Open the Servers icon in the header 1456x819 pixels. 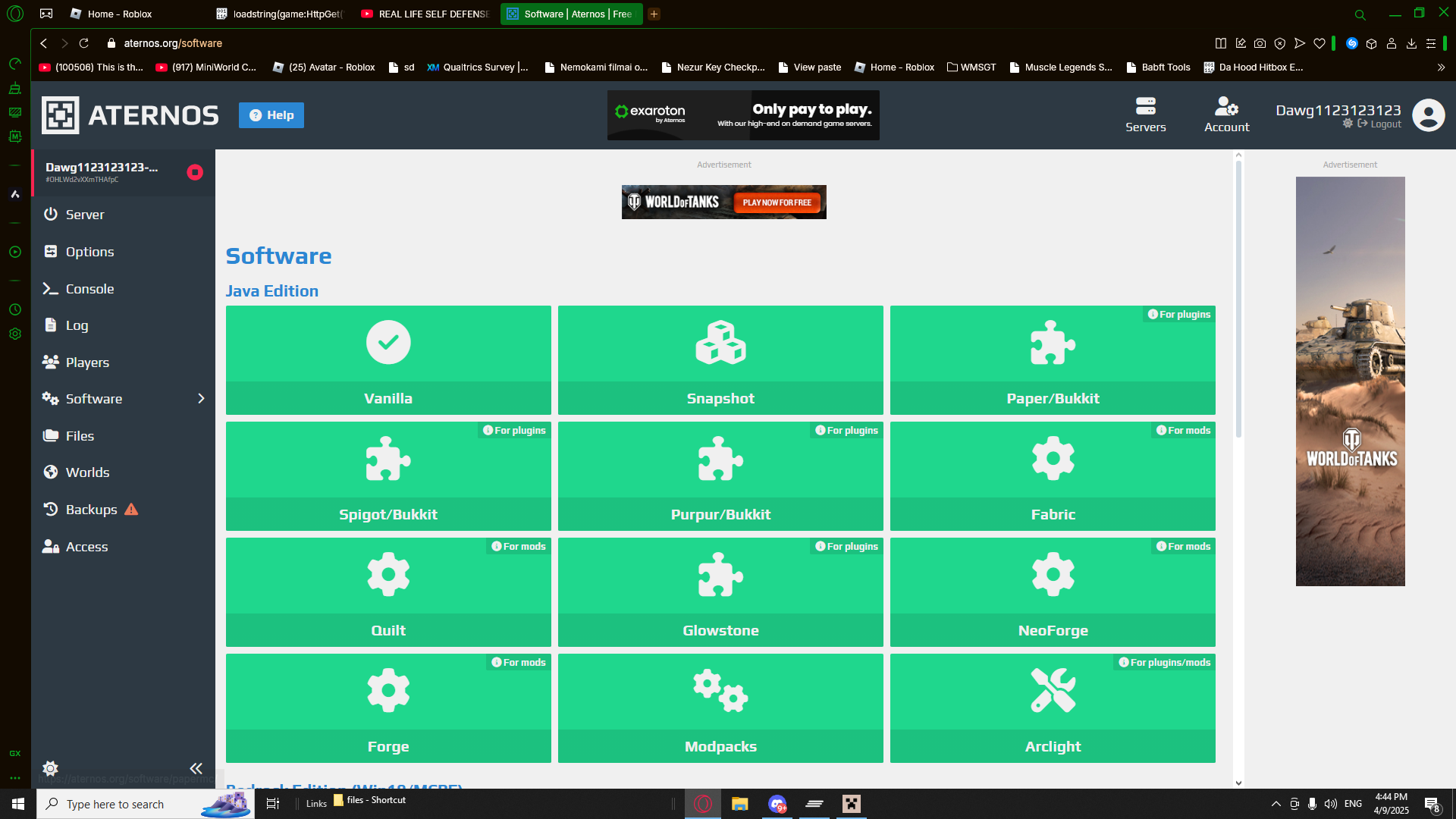1145,106
